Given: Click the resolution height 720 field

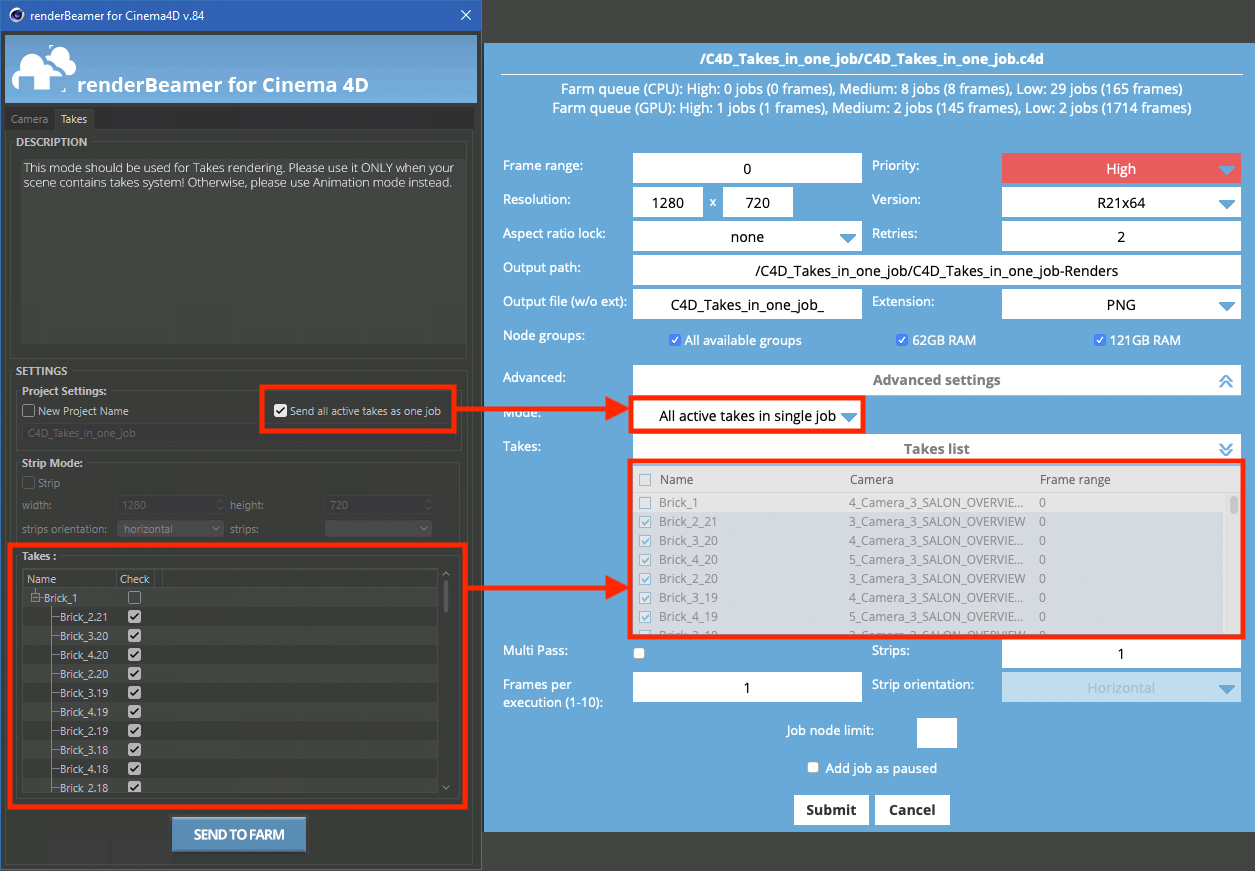Looking at the screenshot, I should 758,203.
